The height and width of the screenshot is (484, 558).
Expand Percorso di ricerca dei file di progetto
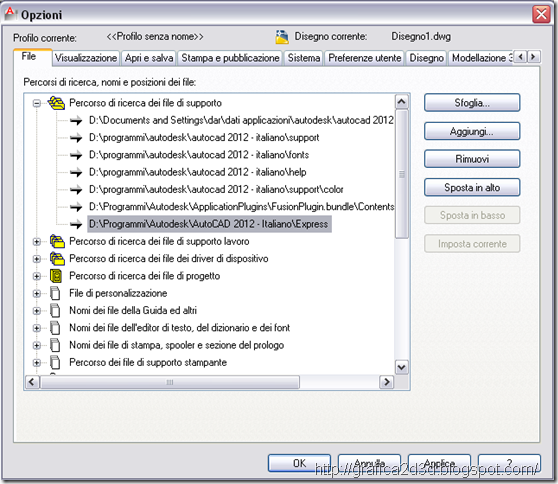click(36, 276)
